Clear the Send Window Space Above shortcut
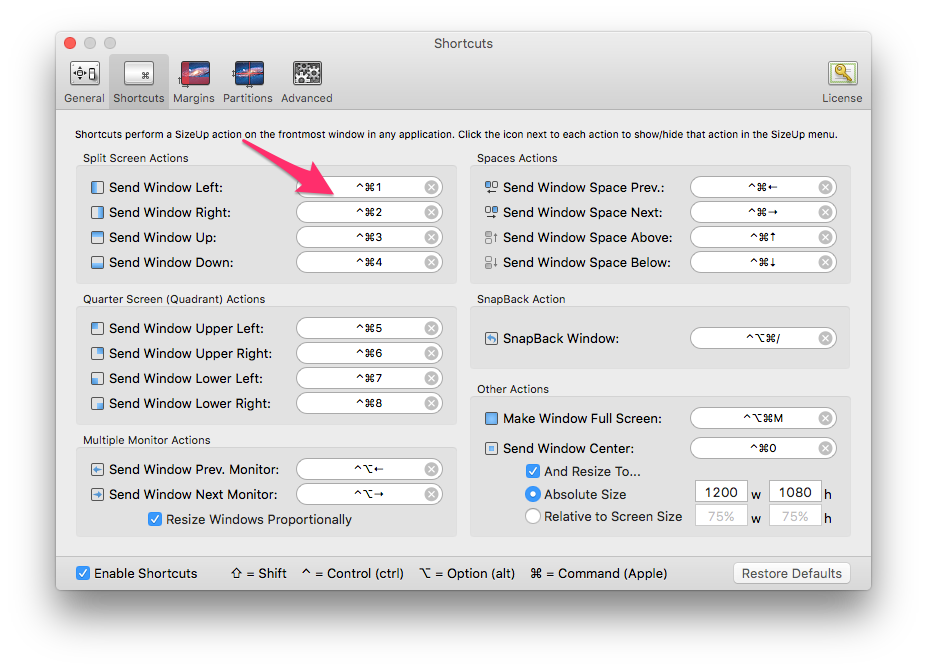The width and height of the screenshot is (927, 670). click(825, 237)
